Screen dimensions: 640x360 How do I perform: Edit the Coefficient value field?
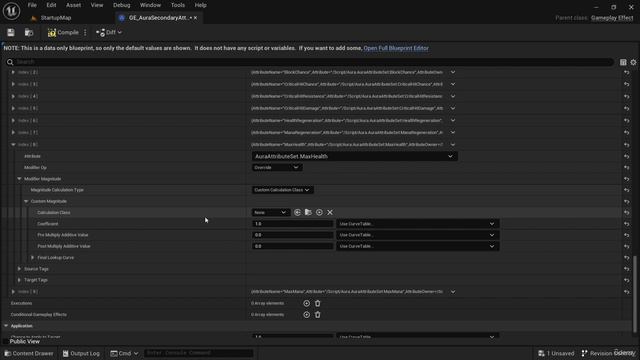pos(292,224)
